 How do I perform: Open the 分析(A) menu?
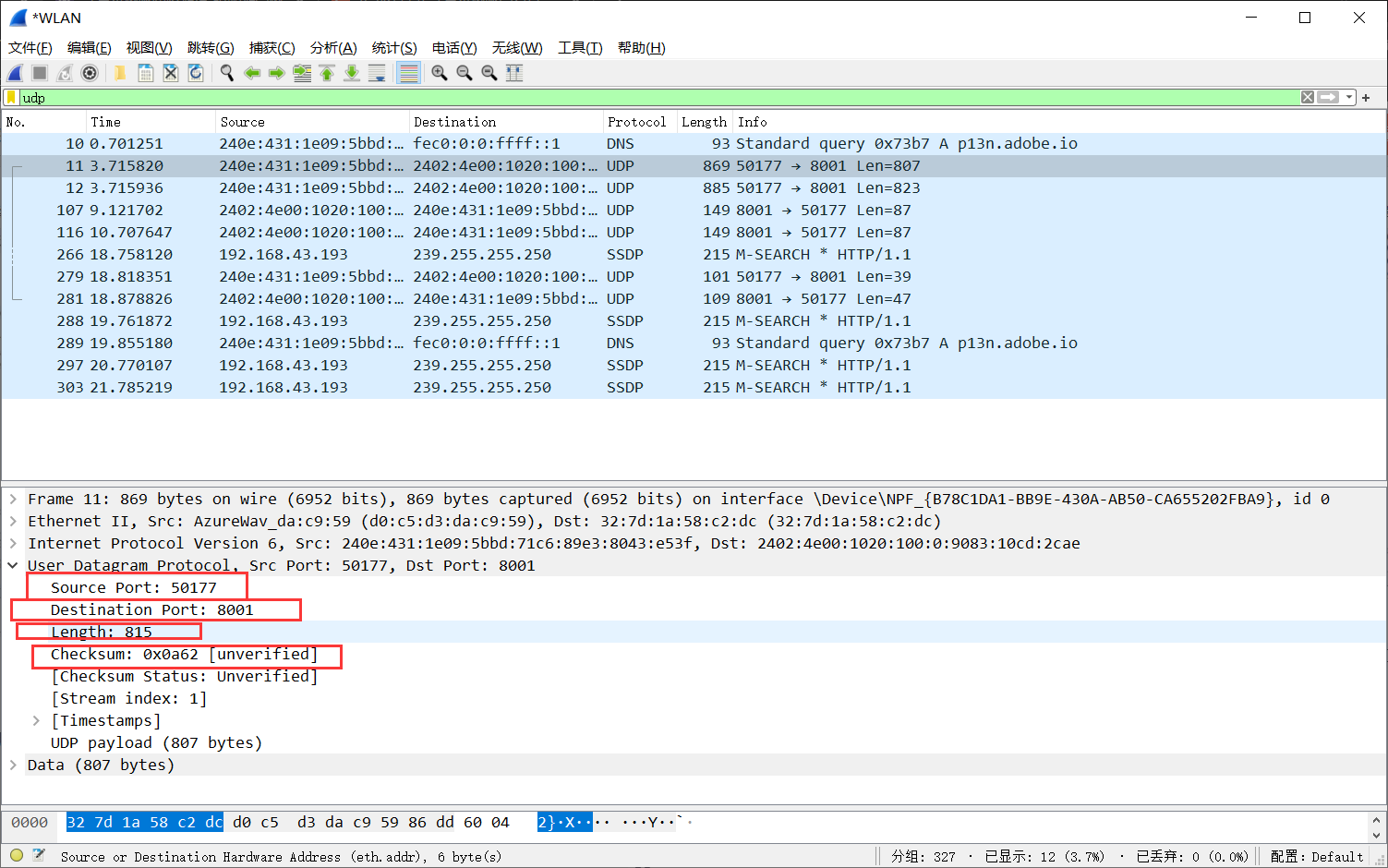pyautogui.click(x=333, y=47)
